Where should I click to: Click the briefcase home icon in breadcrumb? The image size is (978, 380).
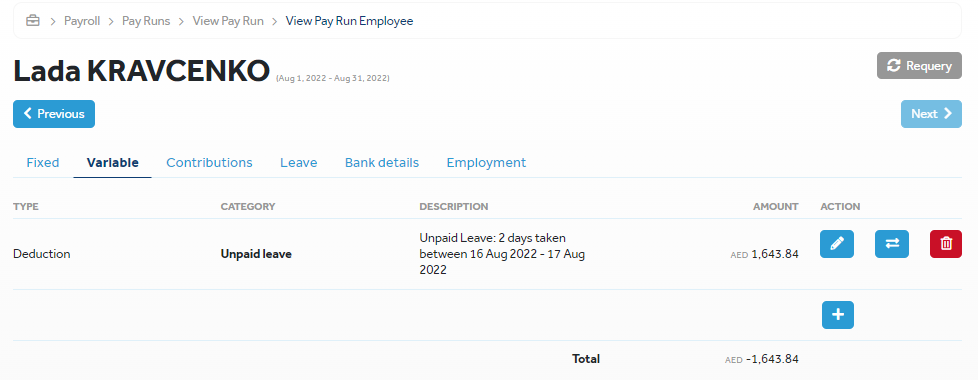click(x=32, y=21)
